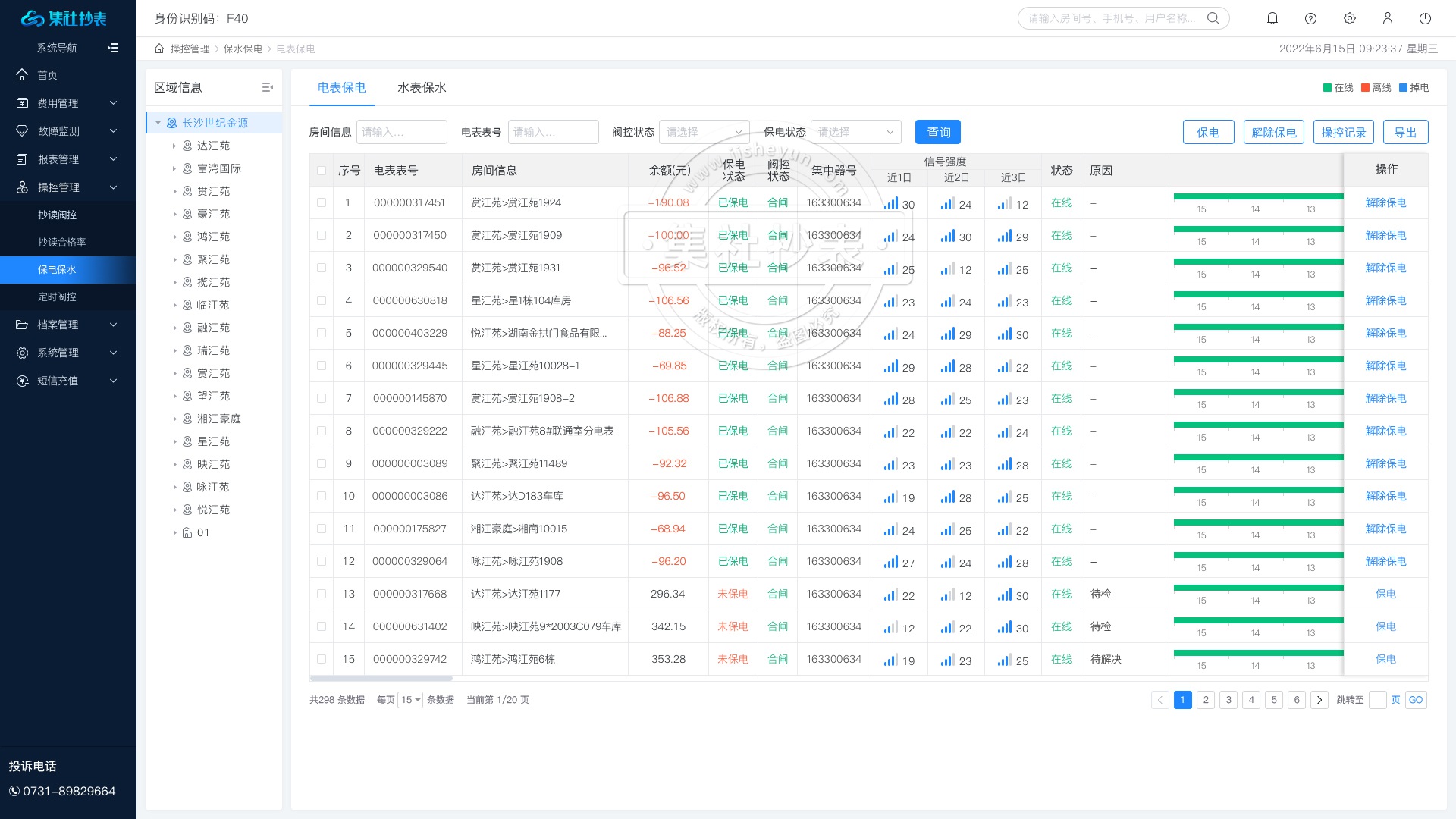This screenshot has height=819, width=1456.
Task: Open the 保电状态 dropdown
Action: (x=855, y=132)
